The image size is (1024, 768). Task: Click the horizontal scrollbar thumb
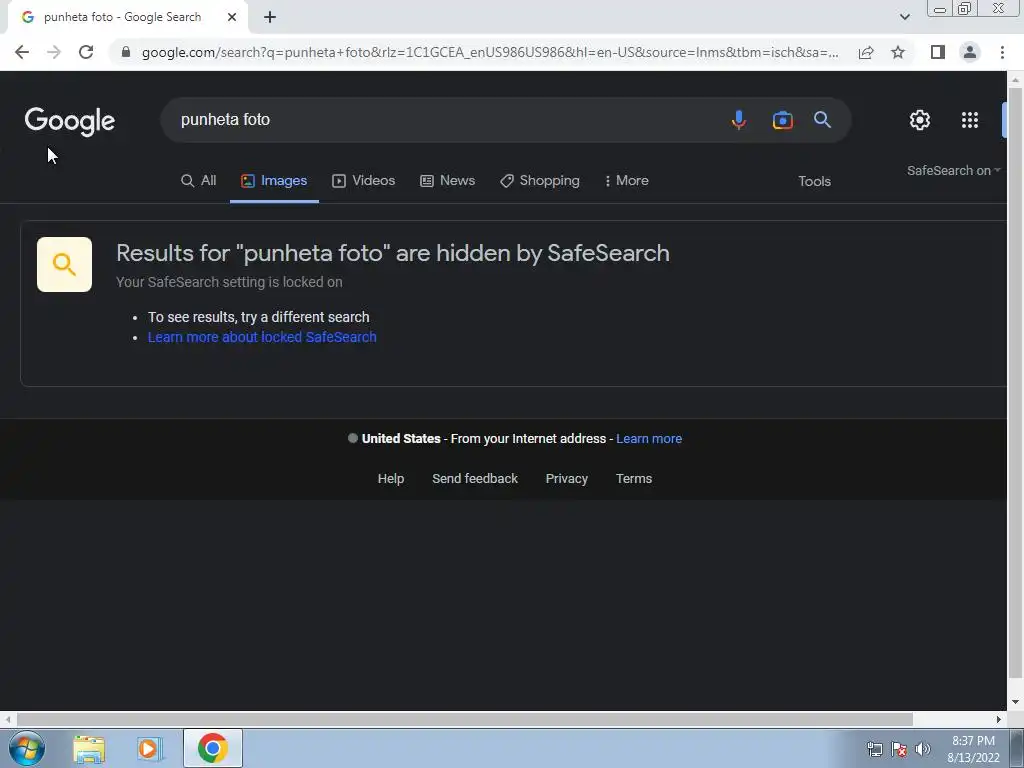pyautogui.click(x=464, y=719)
